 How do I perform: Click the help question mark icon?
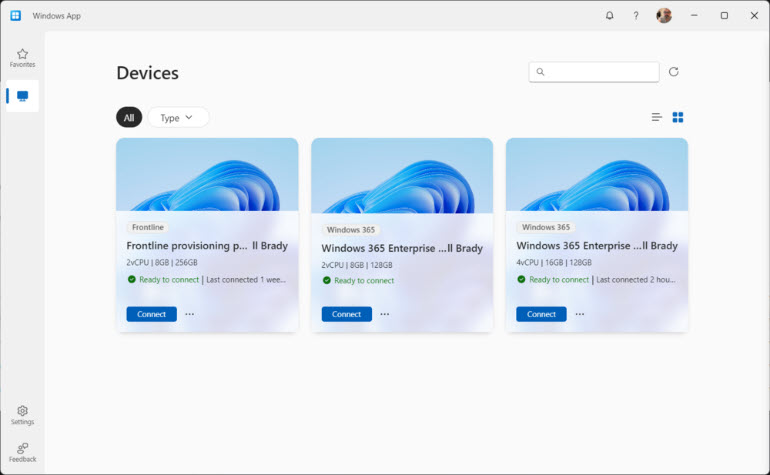pyautogui.click(x=636, y=15)
